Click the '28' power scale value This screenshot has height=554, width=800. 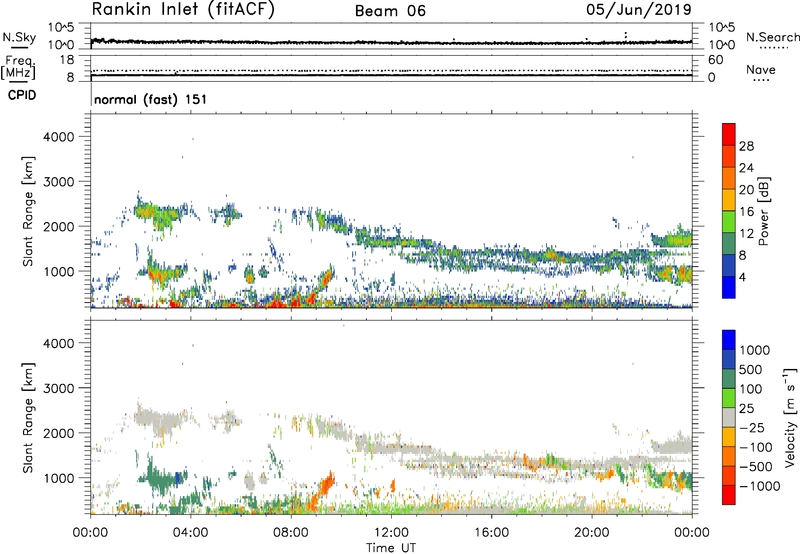(746, 146)
